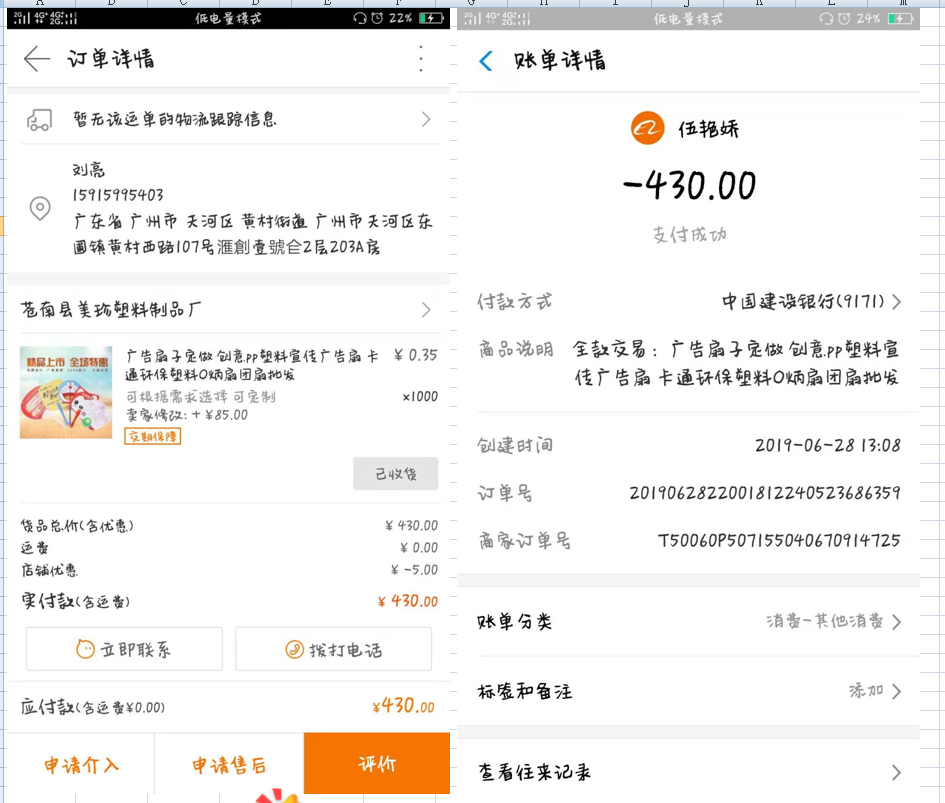Tap 申请售后 at the bottom
This screenshot has width=945, height=803.
click(x=229, y=765)
